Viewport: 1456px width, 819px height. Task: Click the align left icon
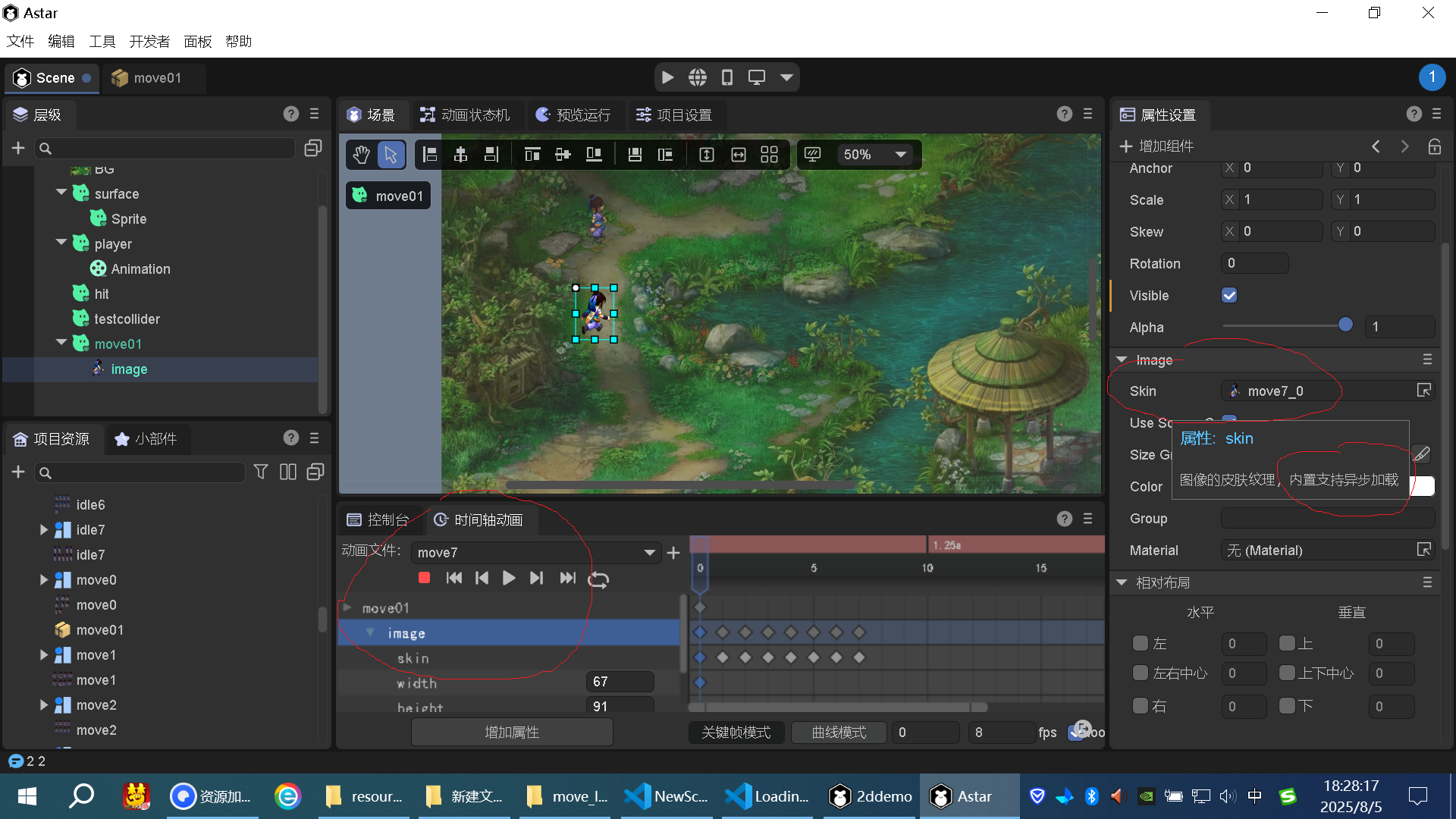pyautogui.click(x=430, y=155)
